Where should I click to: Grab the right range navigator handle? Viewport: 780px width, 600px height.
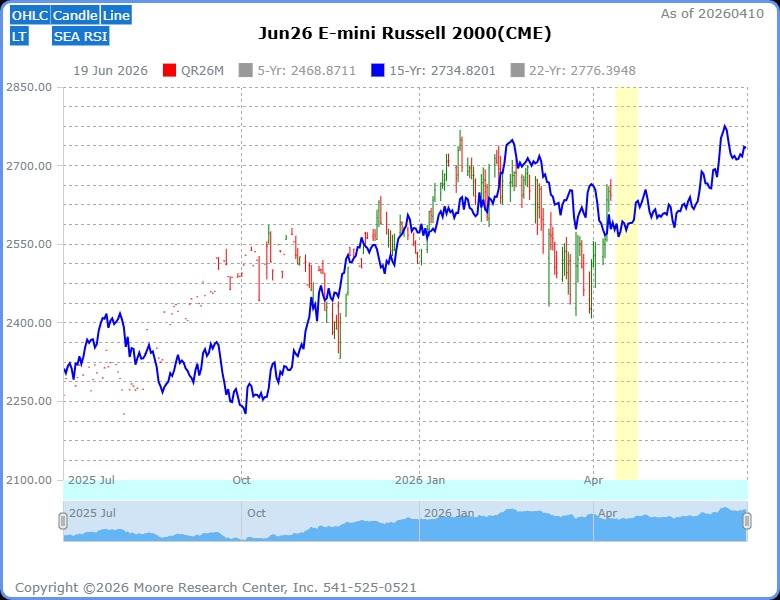coord(747,521)
